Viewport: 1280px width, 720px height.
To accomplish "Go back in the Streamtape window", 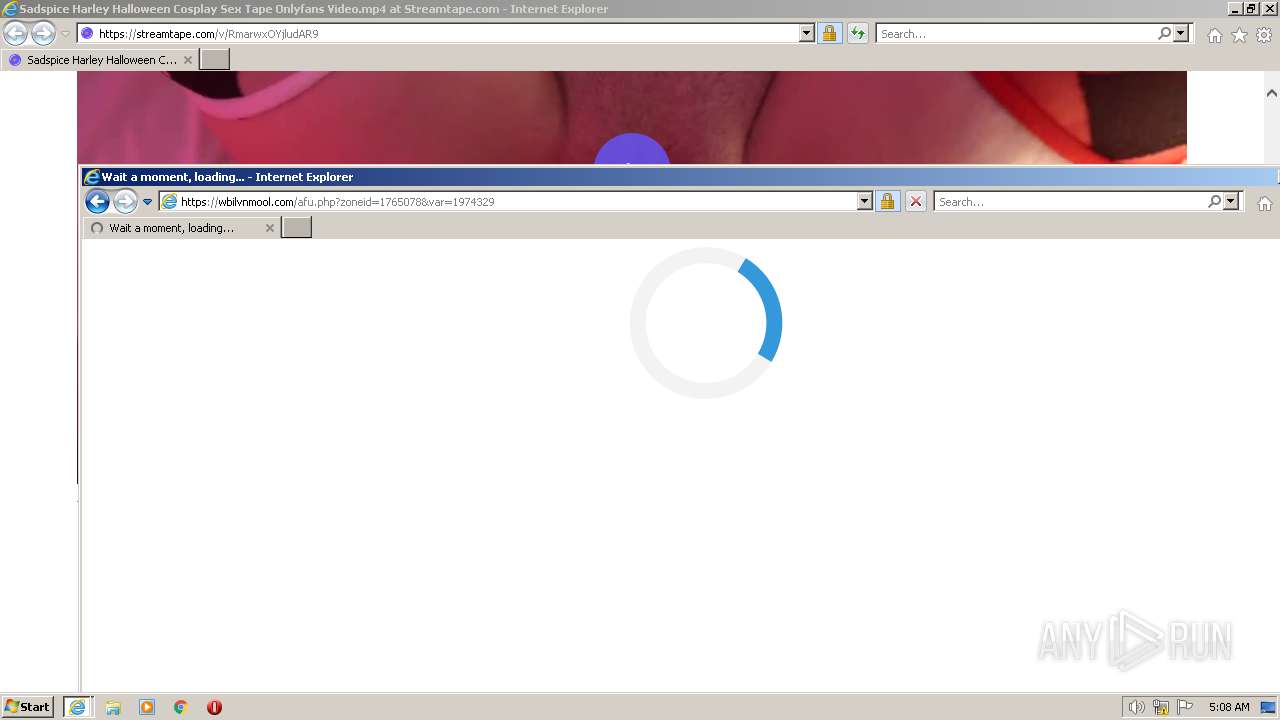I will 15,33.
